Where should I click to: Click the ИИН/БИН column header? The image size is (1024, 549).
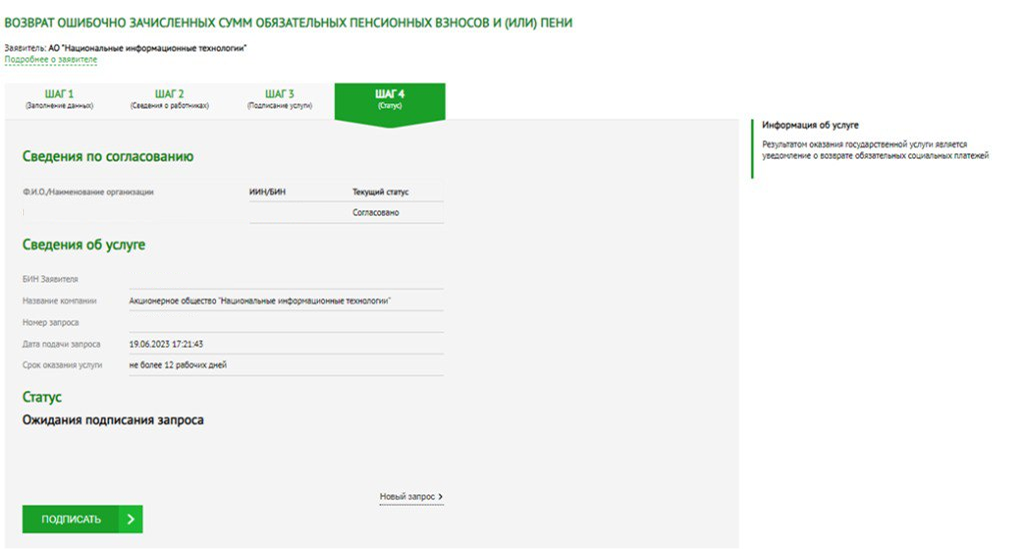[267, 192]
